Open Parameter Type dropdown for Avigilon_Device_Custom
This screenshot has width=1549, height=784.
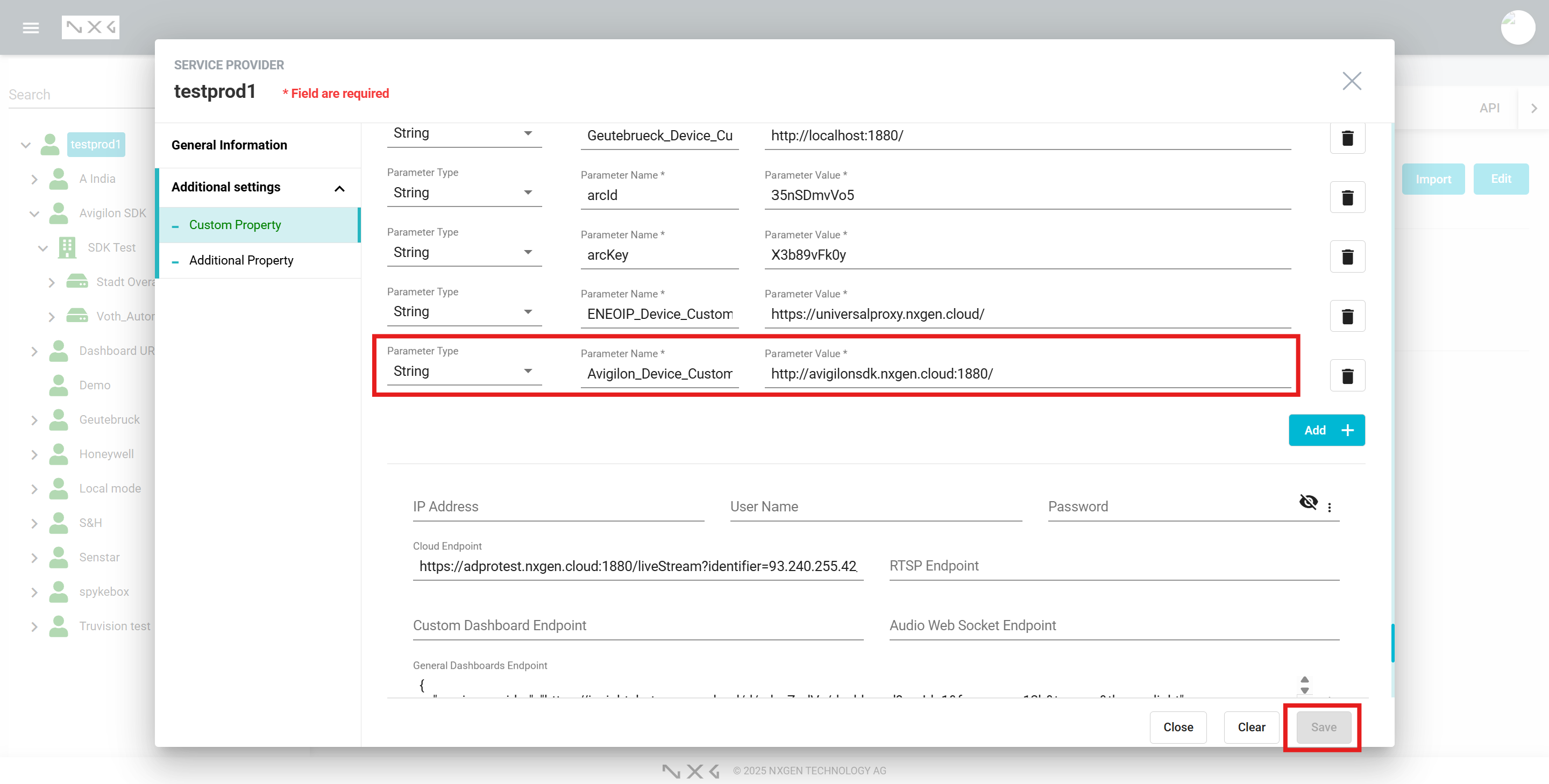click(x=464, y=372)
